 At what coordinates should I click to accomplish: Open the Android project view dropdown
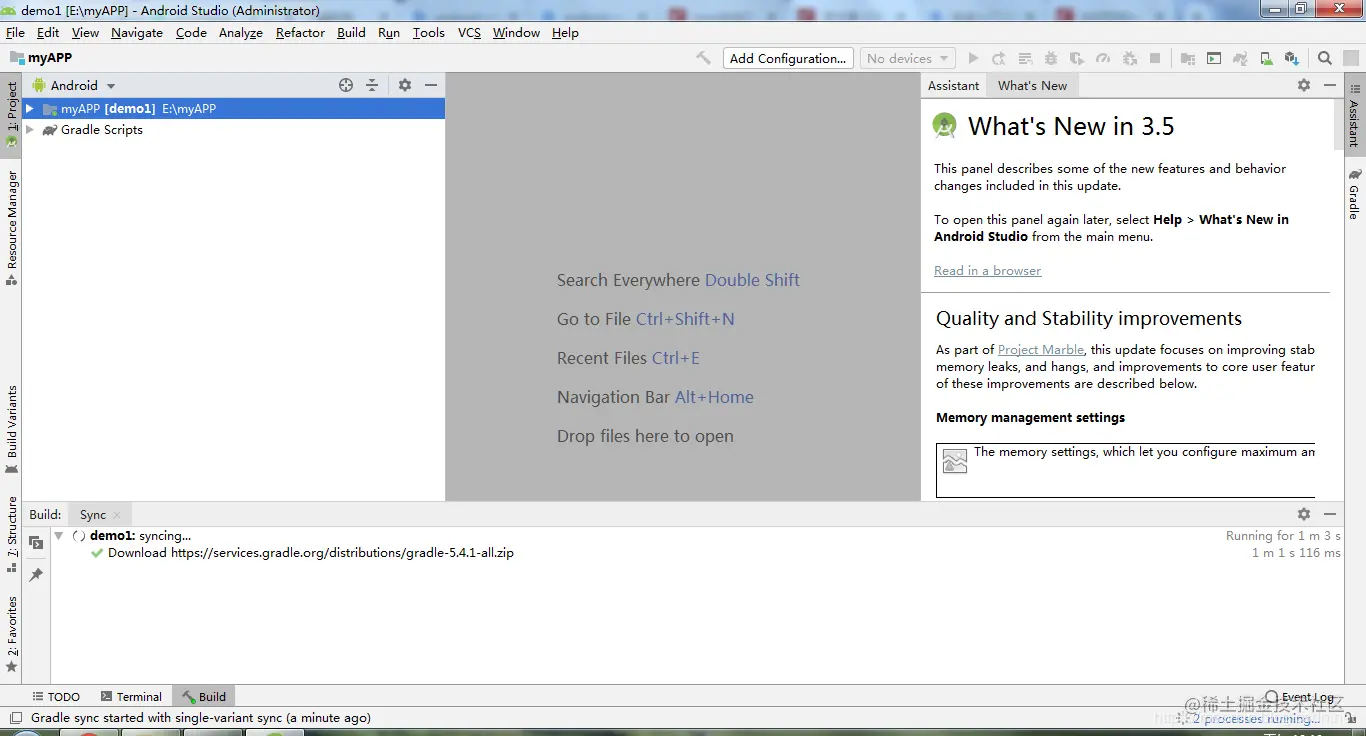(74, 85)
